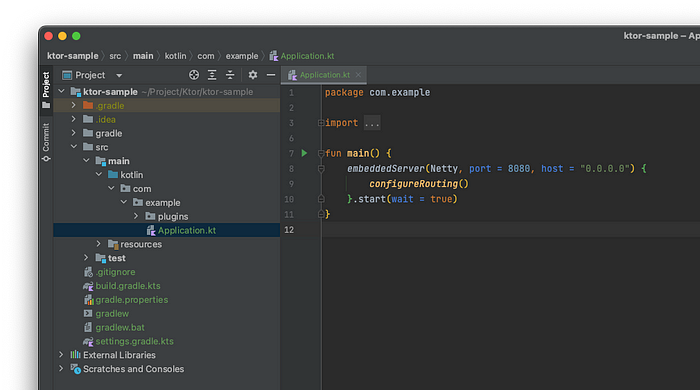Expand the gradle folder chevron
This screenshot has width=700, height=390.
74,133
